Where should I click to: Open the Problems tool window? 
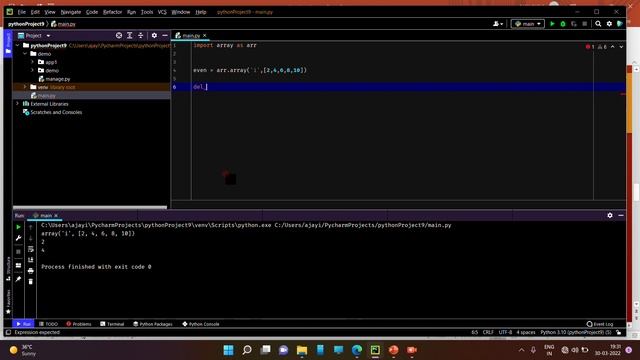[79, 324]
